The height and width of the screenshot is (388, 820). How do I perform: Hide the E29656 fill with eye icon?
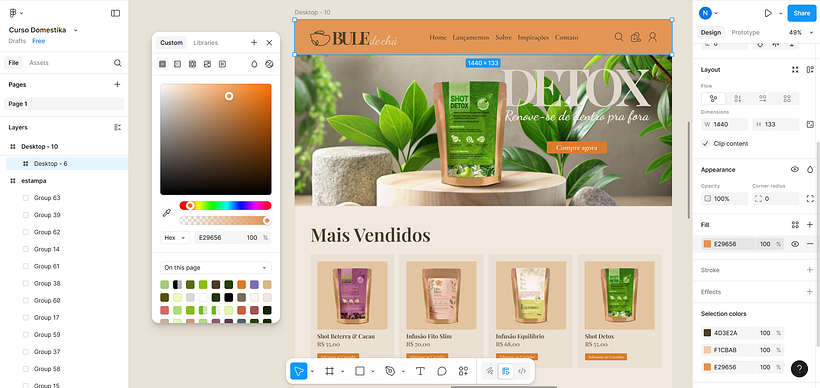click(795, 244)
